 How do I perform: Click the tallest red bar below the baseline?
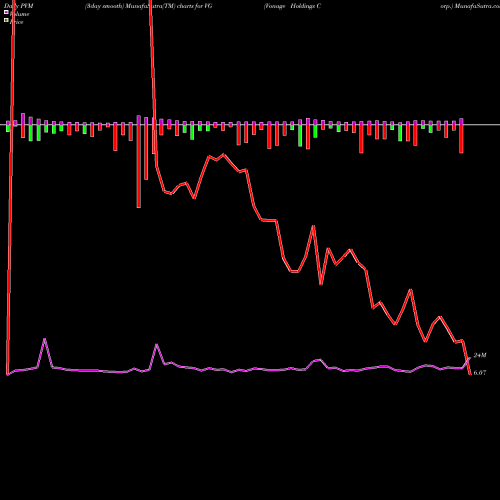(139, 166)
